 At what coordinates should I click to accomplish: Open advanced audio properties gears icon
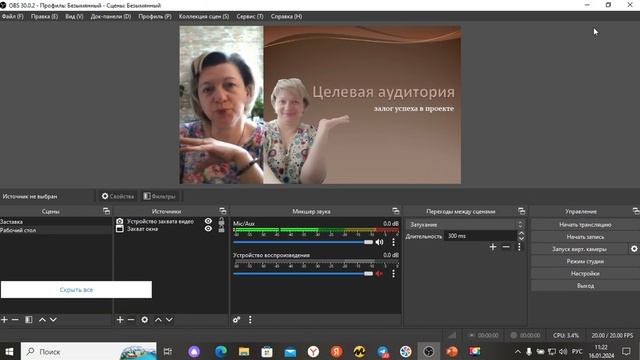click(237, 320)
